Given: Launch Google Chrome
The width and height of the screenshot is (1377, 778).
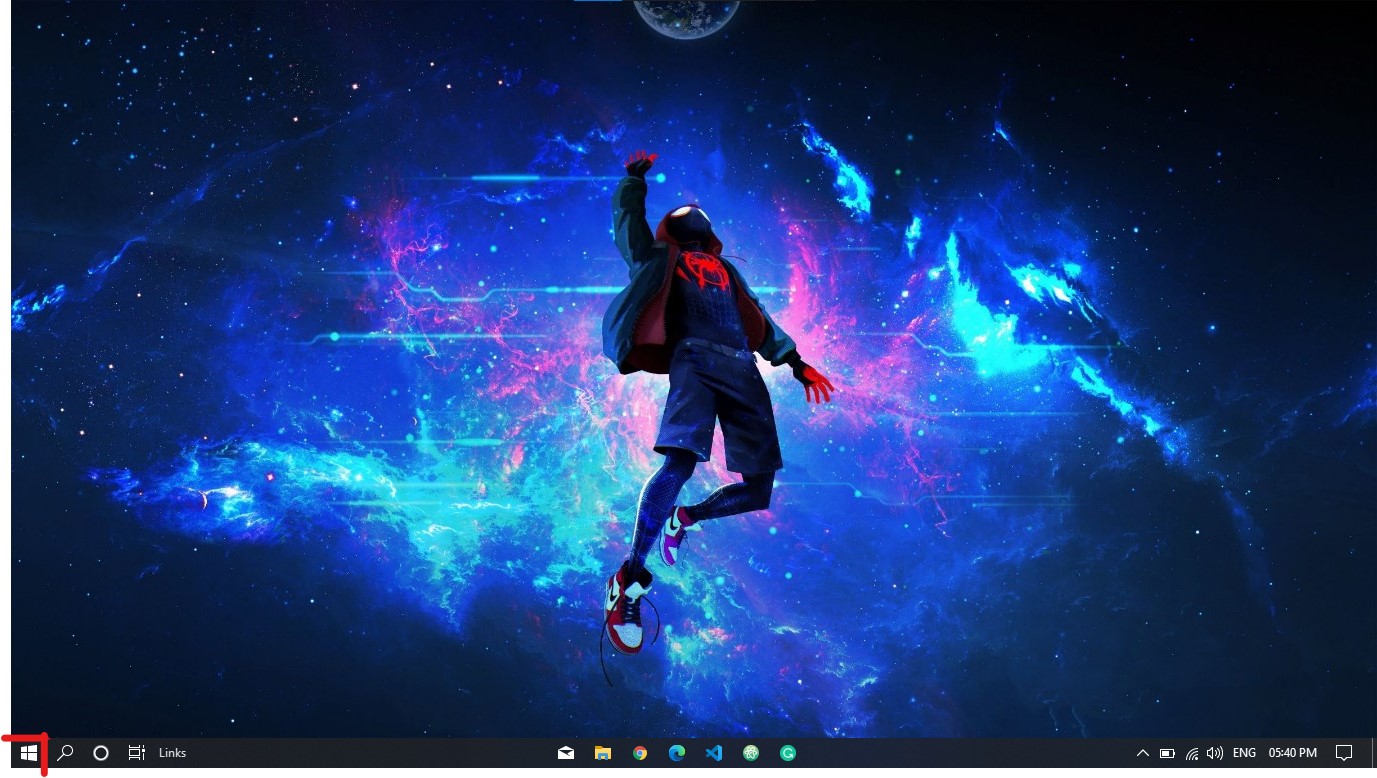Looking at the screenshot, I should click(640, 753).
